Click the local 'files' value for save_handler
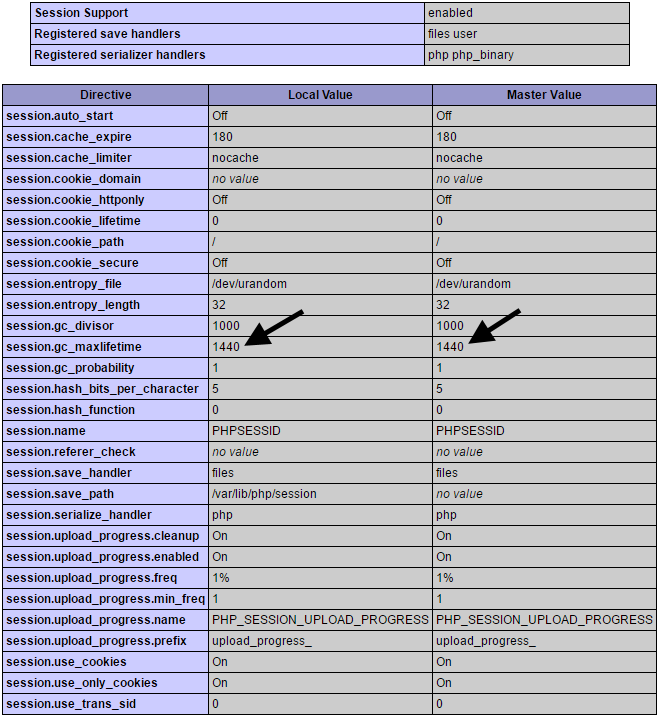The image size is (662, 718). pyautogui.click(x=223, y=473)
